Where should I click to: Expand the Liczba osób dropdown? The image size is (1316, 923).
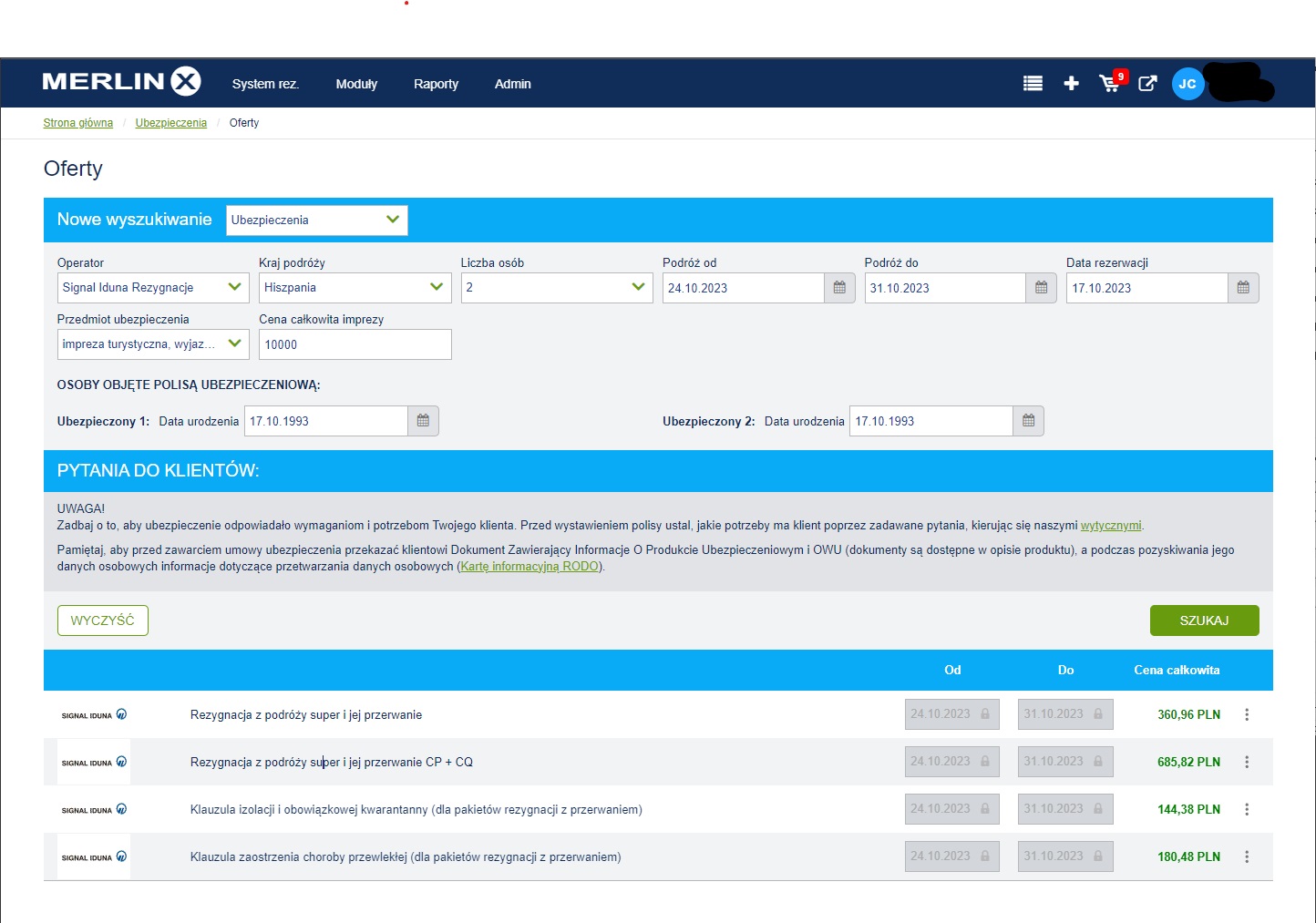556,288
